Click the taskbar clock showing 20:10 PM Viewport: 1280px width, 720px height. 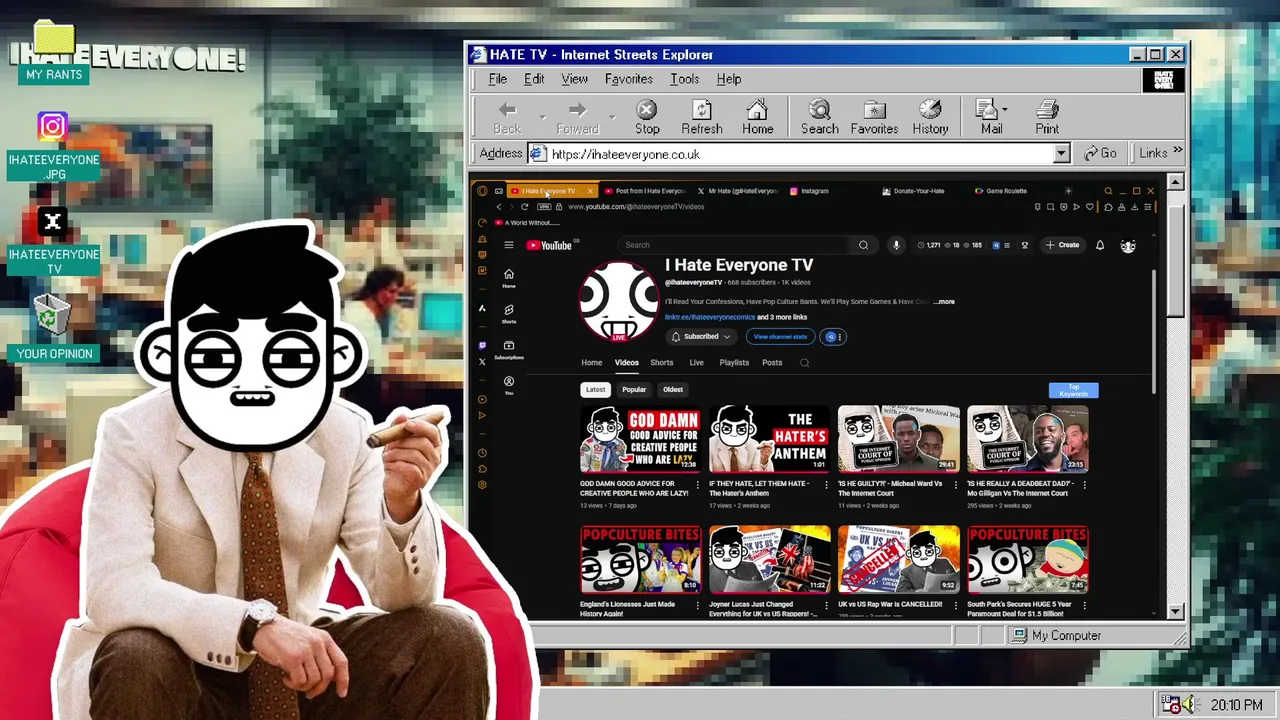click(x=1236, y=705)
